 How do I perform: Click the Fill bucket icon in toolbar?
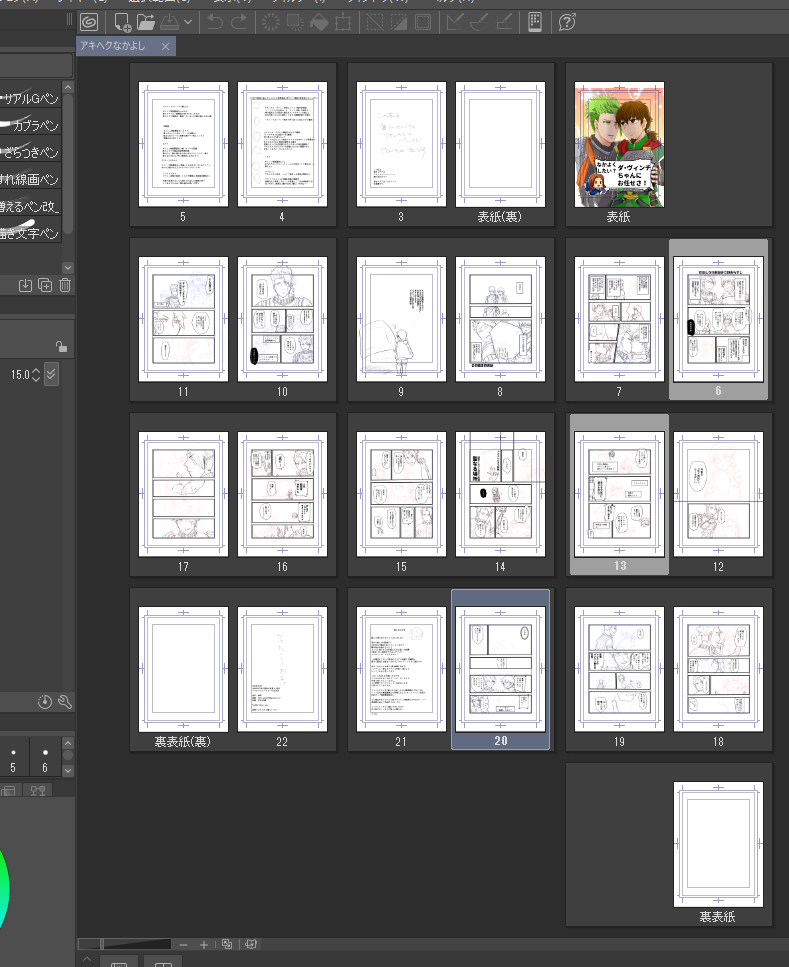click(319, 23)
